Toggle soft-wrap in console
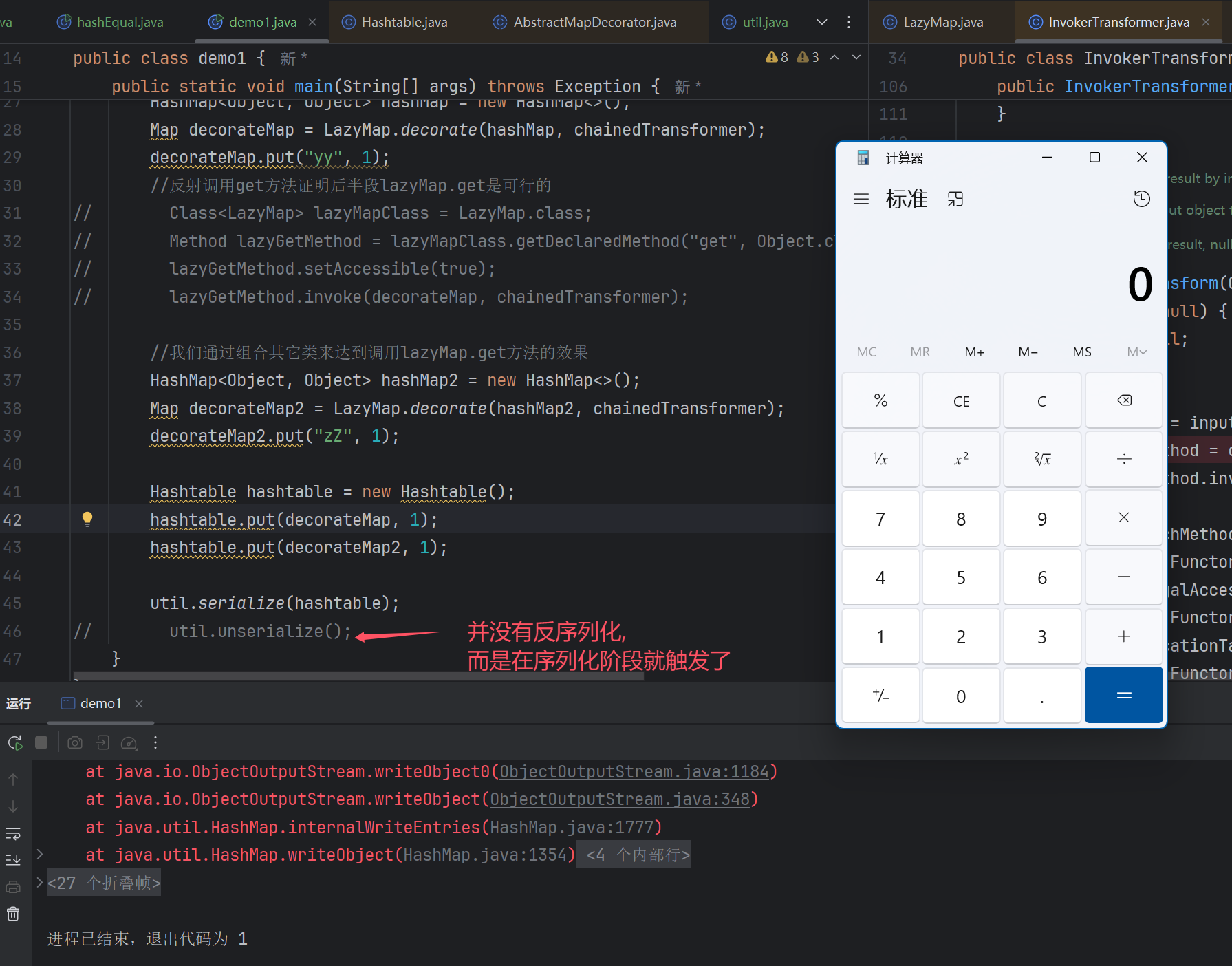This screenshot has width=1232, height=966. pyautogui.click(x=13, y=834)
